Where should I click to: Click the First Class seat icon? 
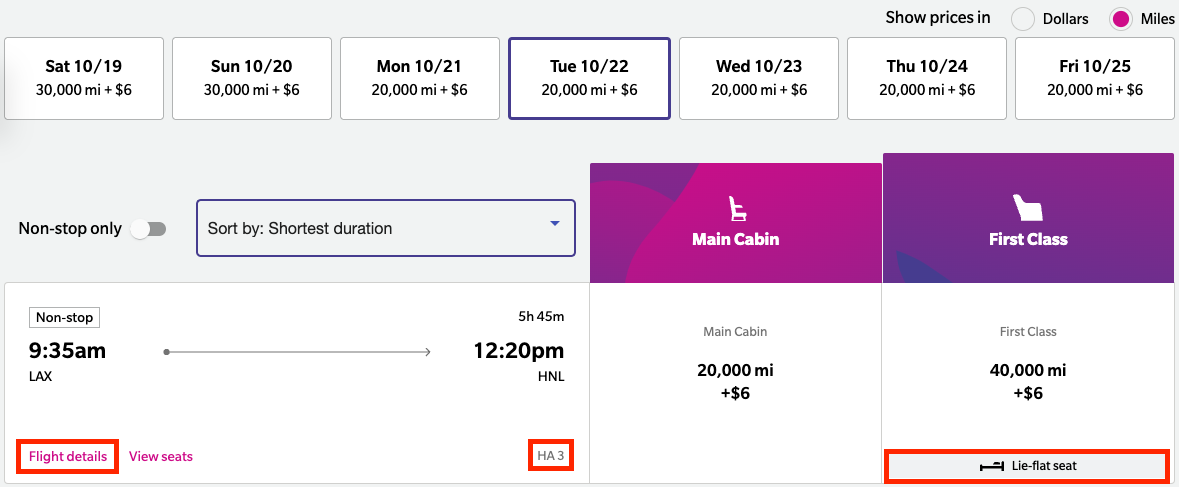coord(1027,207)
